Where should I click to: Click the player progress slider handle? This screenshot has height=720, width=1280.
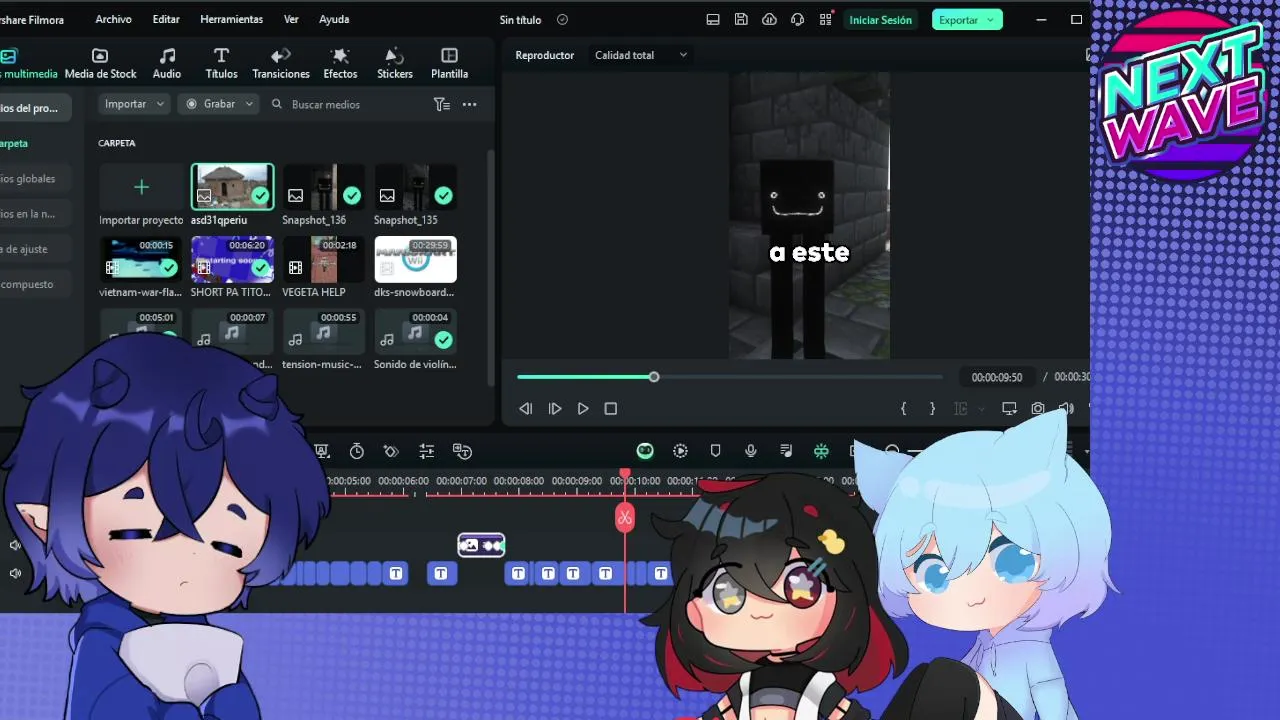pyautogui.click(x=654, y=377)
